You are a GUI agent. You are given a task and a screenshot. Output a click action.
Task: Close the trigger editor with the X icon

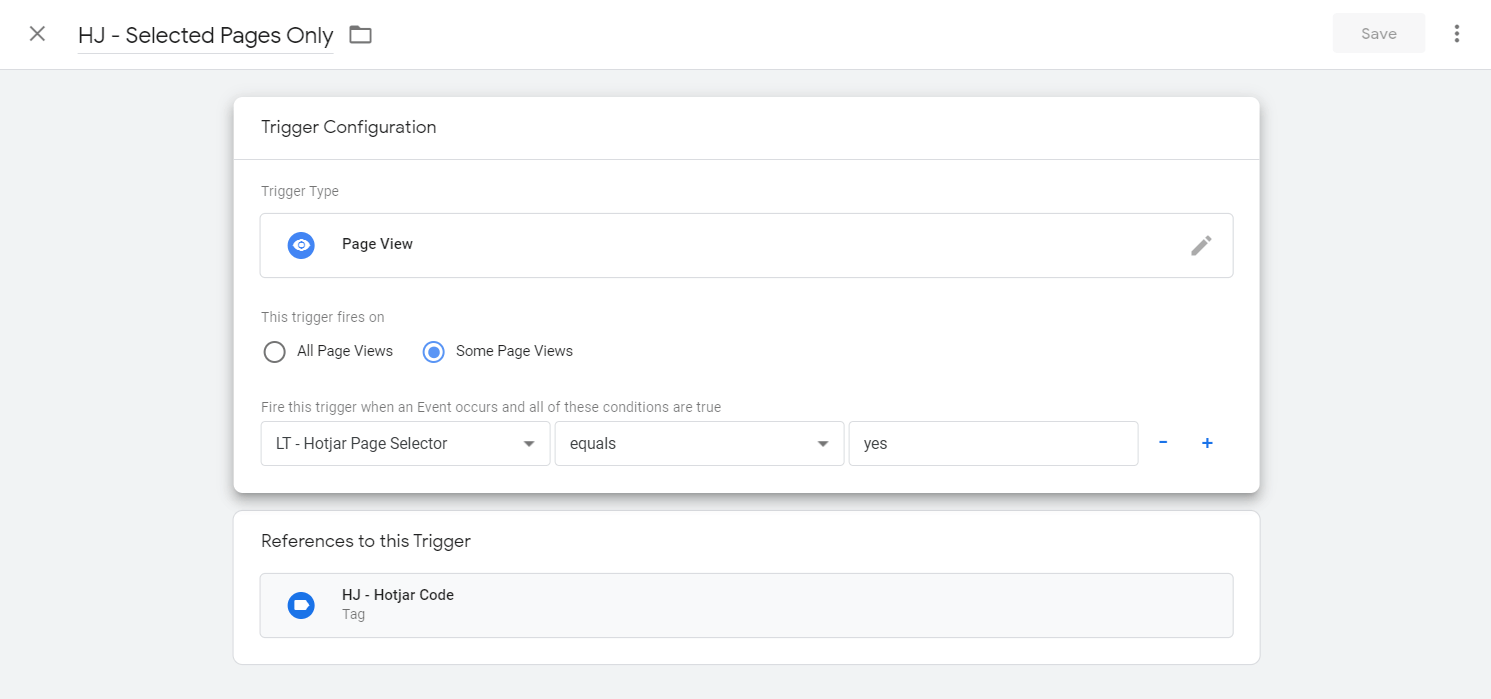coord(37,34)
